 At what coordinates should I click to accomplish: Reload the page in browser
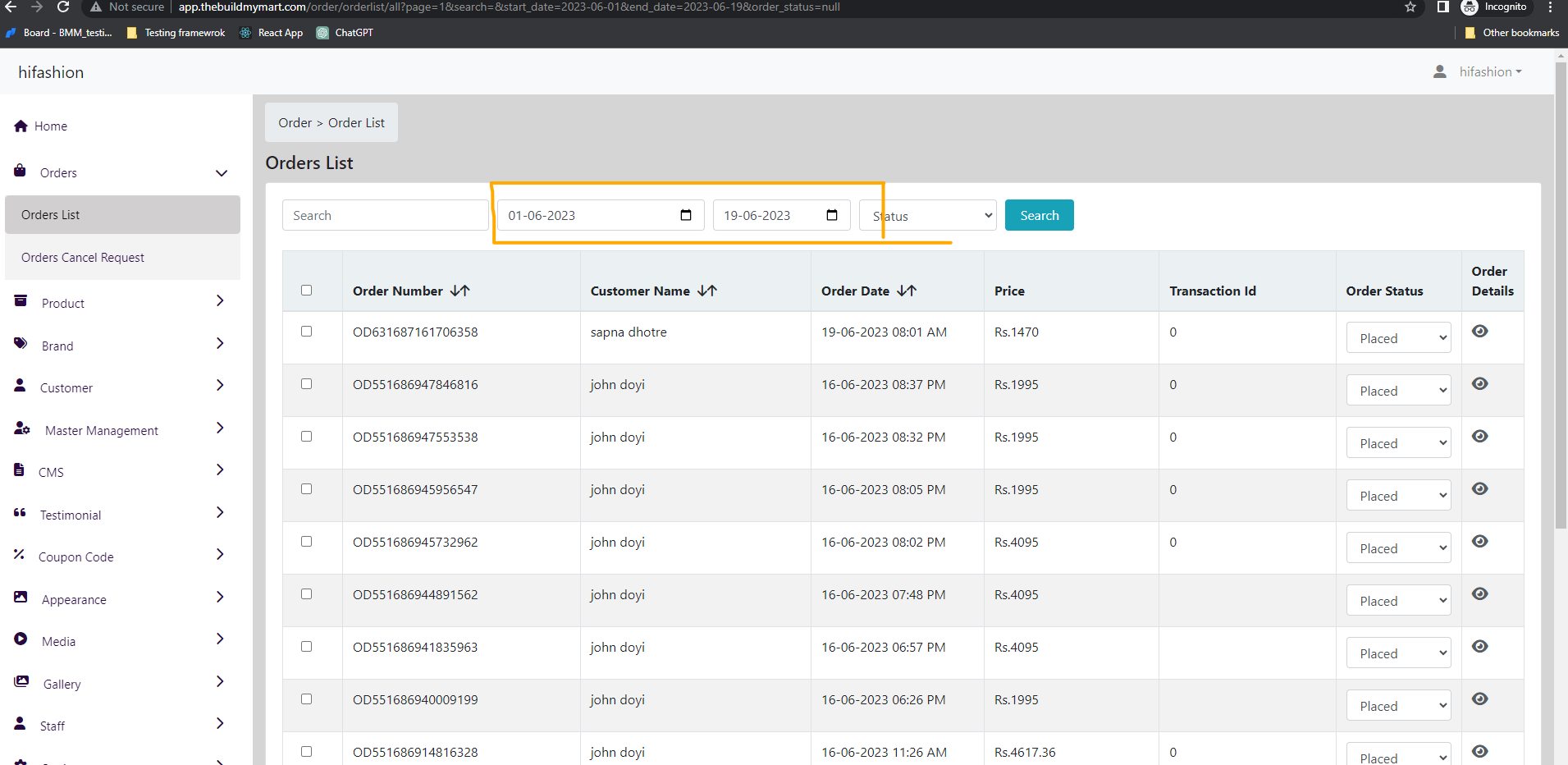point(63,7)
